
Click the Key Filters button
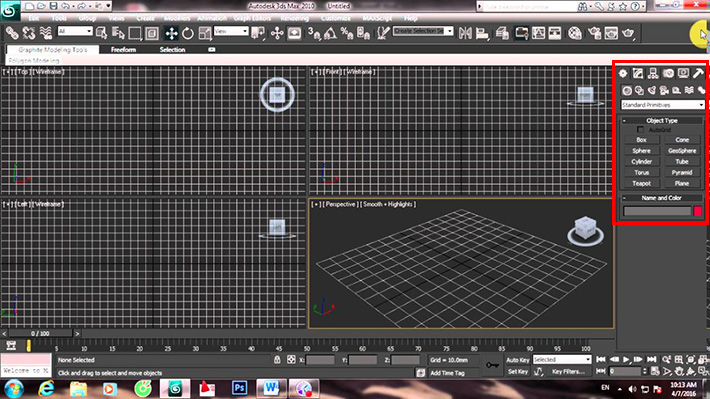point(568,371)
